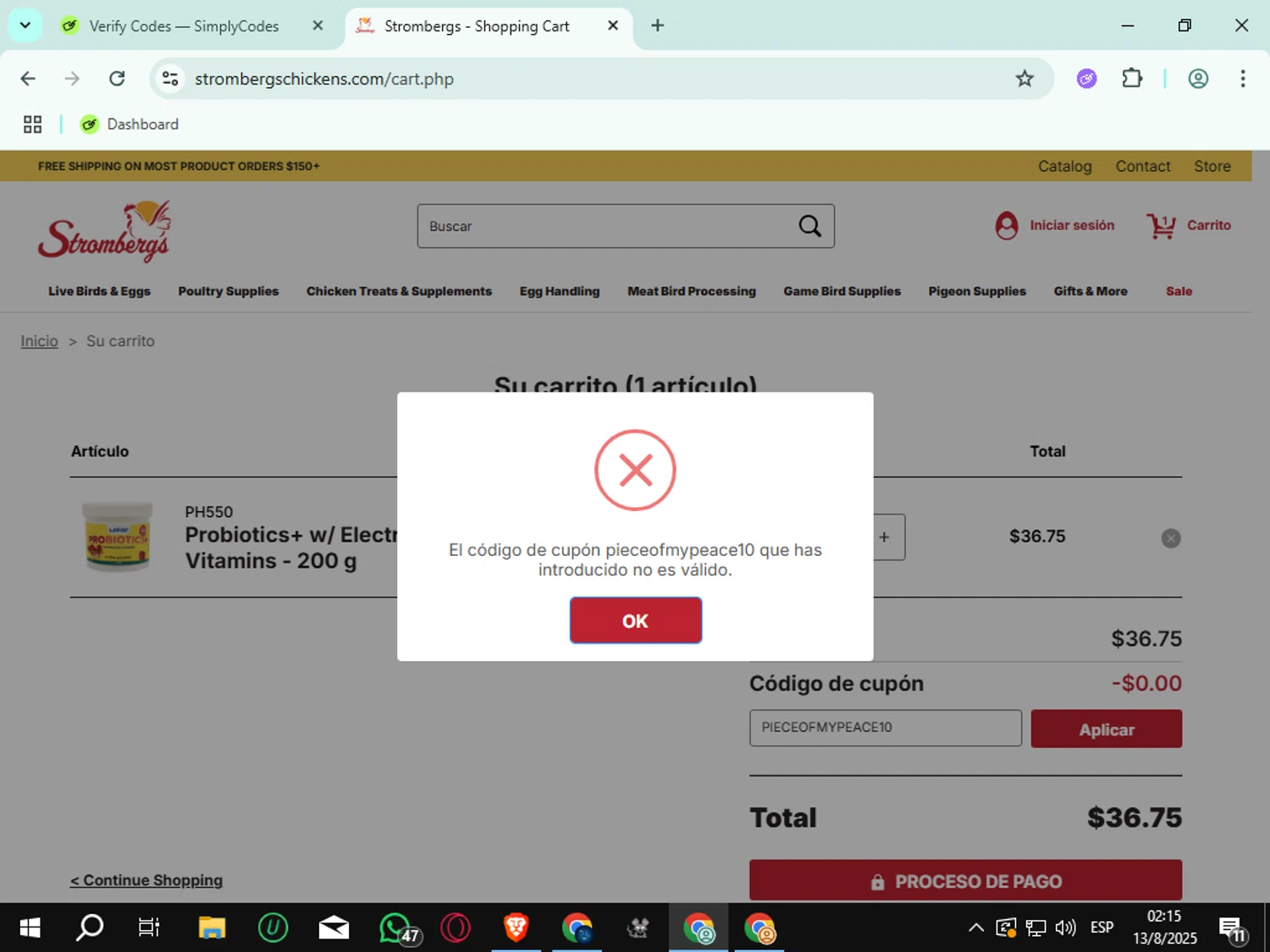Image resolution: width=1270 pixels, height=952 pixels.
Task: Click the purple SimplyCodes extension icon
Action: click(1086, 79)
